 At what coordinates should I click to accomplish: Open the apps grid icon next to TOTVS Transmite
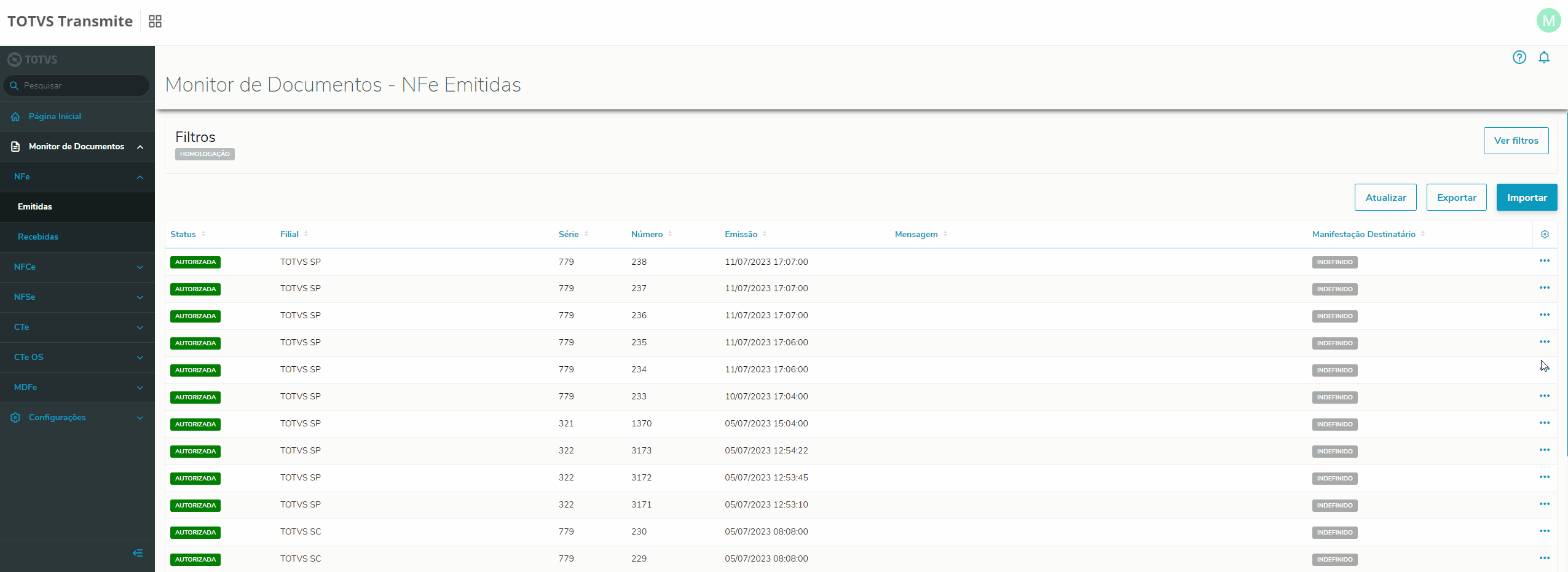click(155, 22)
